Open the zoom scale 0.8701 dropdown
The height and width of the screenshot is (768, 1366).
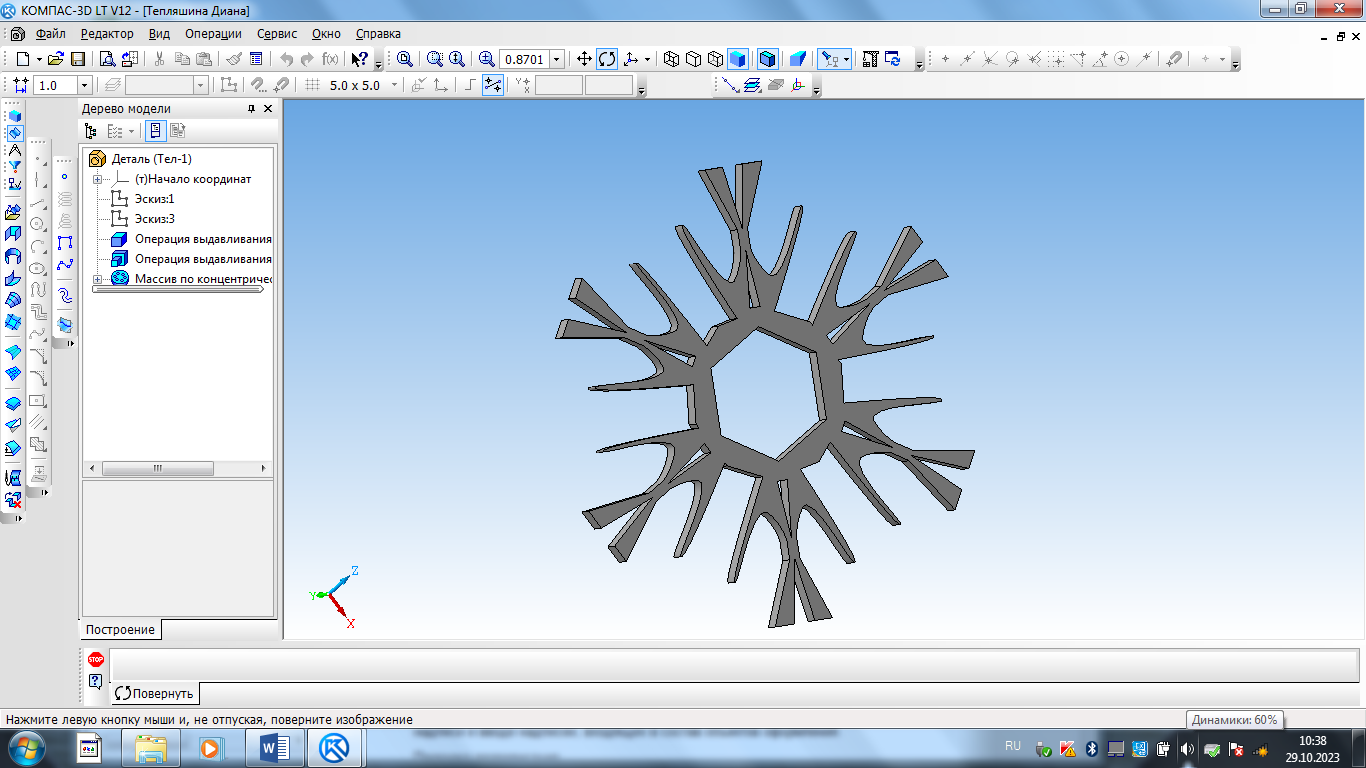pos(557,59)
